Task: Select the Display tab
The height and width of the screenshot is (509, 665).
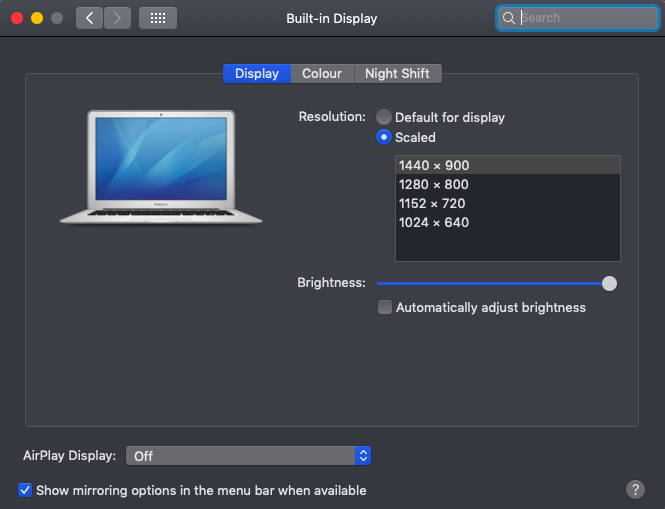Action: 257,74
